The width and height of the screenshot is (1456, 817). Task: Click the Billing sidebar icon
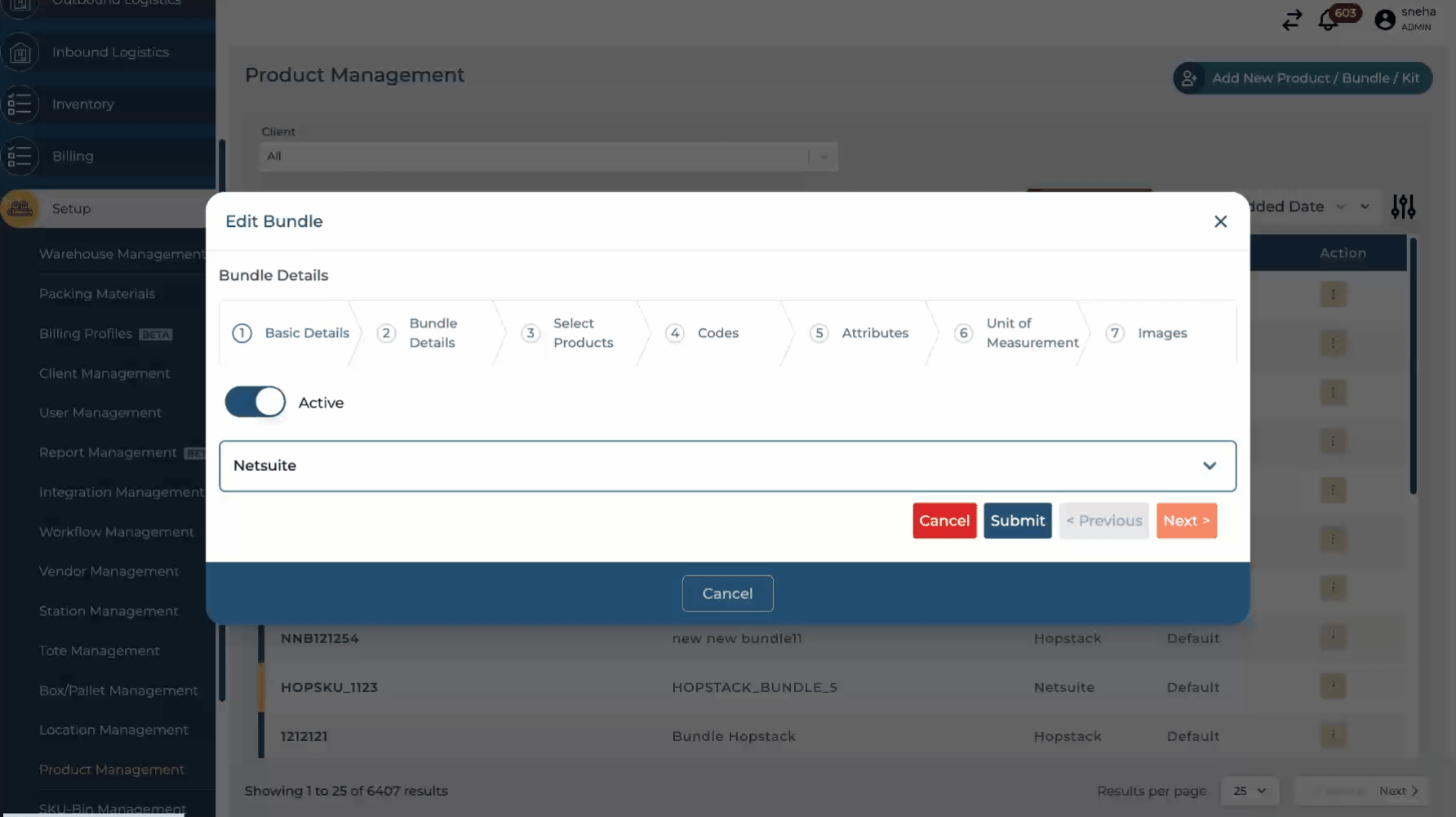(x=20, y=157)
